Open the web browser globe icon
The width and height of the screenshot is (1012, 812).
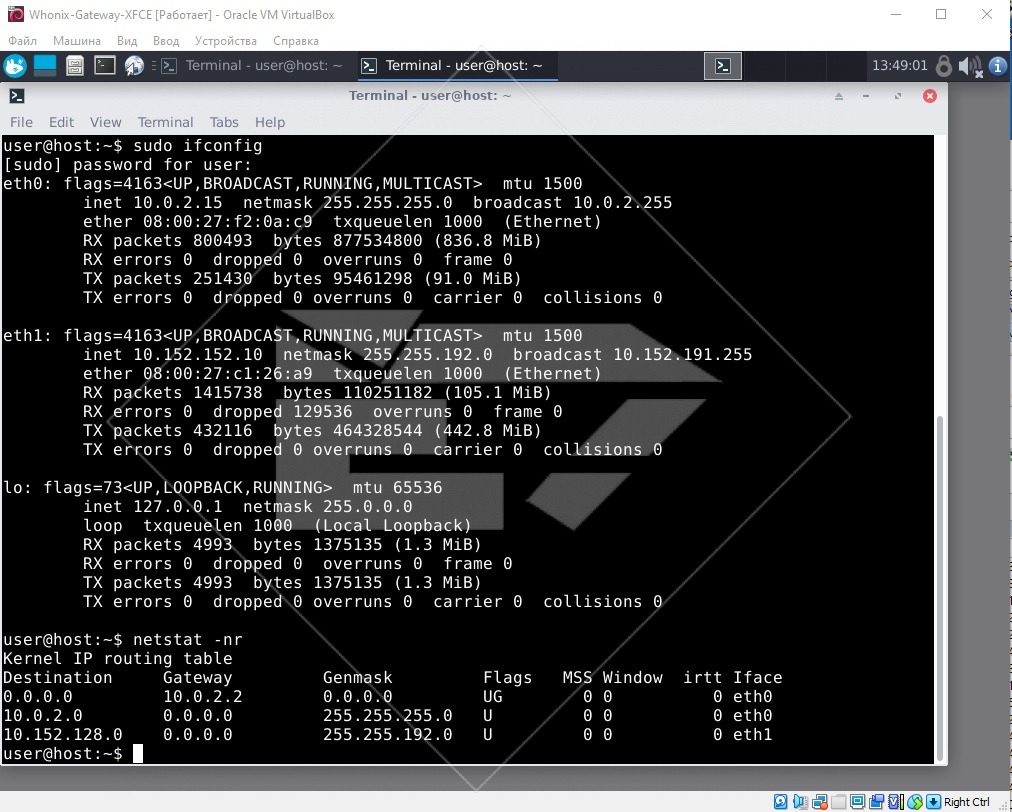coord(134,66)
